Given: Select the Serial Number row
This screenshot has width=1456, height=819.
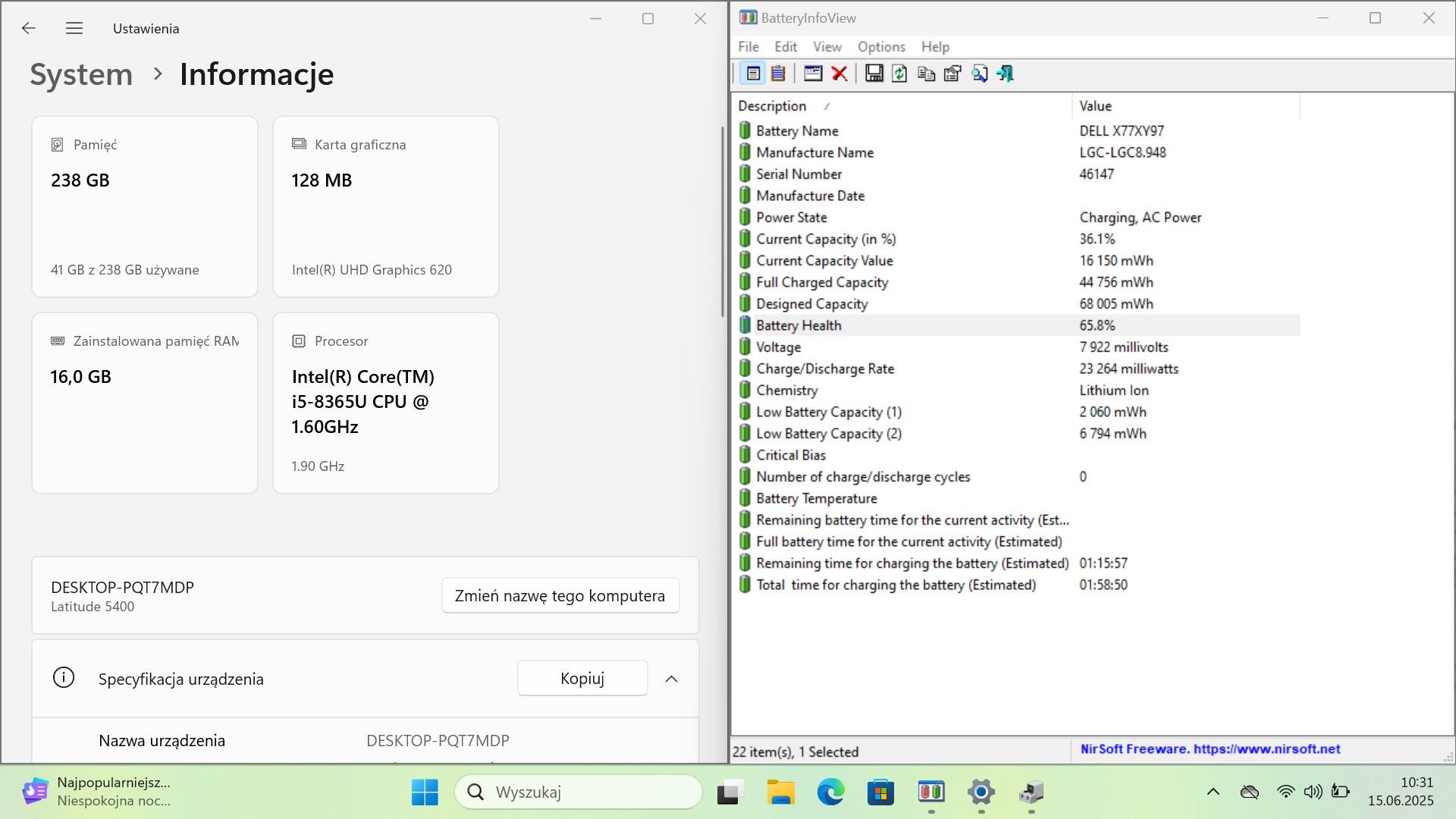Looking at the screenshot, I should pos(1016,174).
